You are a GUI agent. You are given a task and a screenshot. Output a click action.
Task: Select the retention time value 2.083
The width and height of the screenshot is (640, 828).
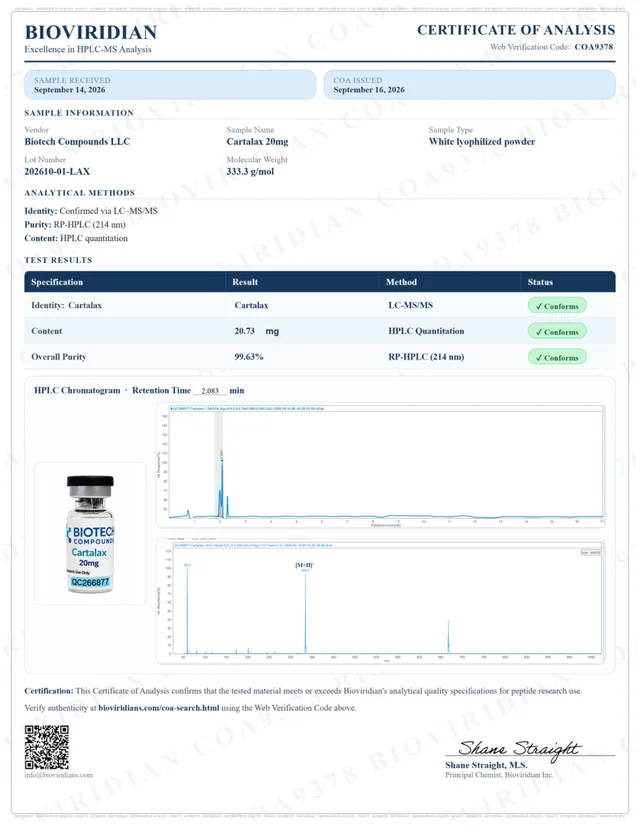point(210,391)
